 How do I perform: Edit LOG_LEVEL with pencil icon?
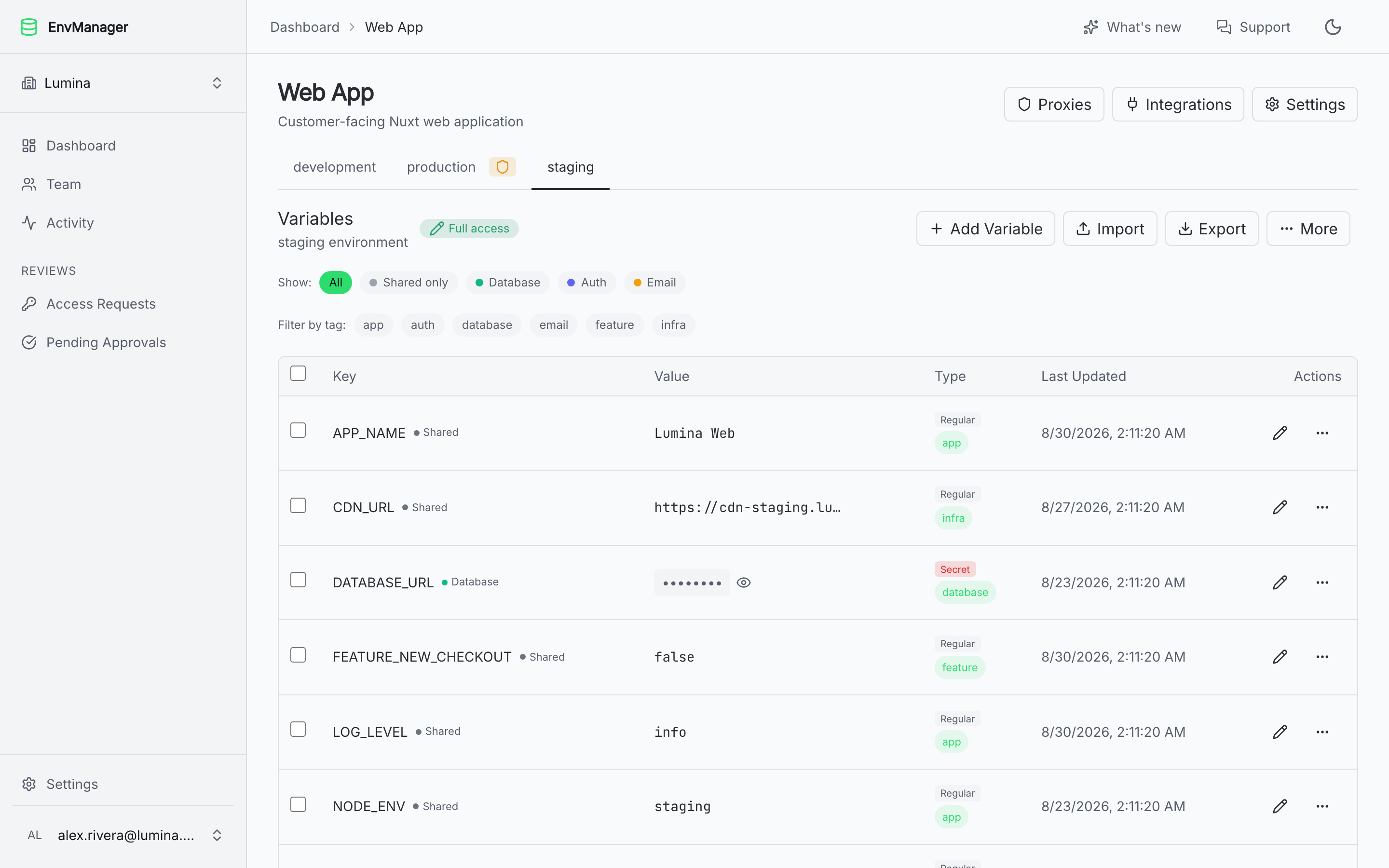click(1280, 732)
